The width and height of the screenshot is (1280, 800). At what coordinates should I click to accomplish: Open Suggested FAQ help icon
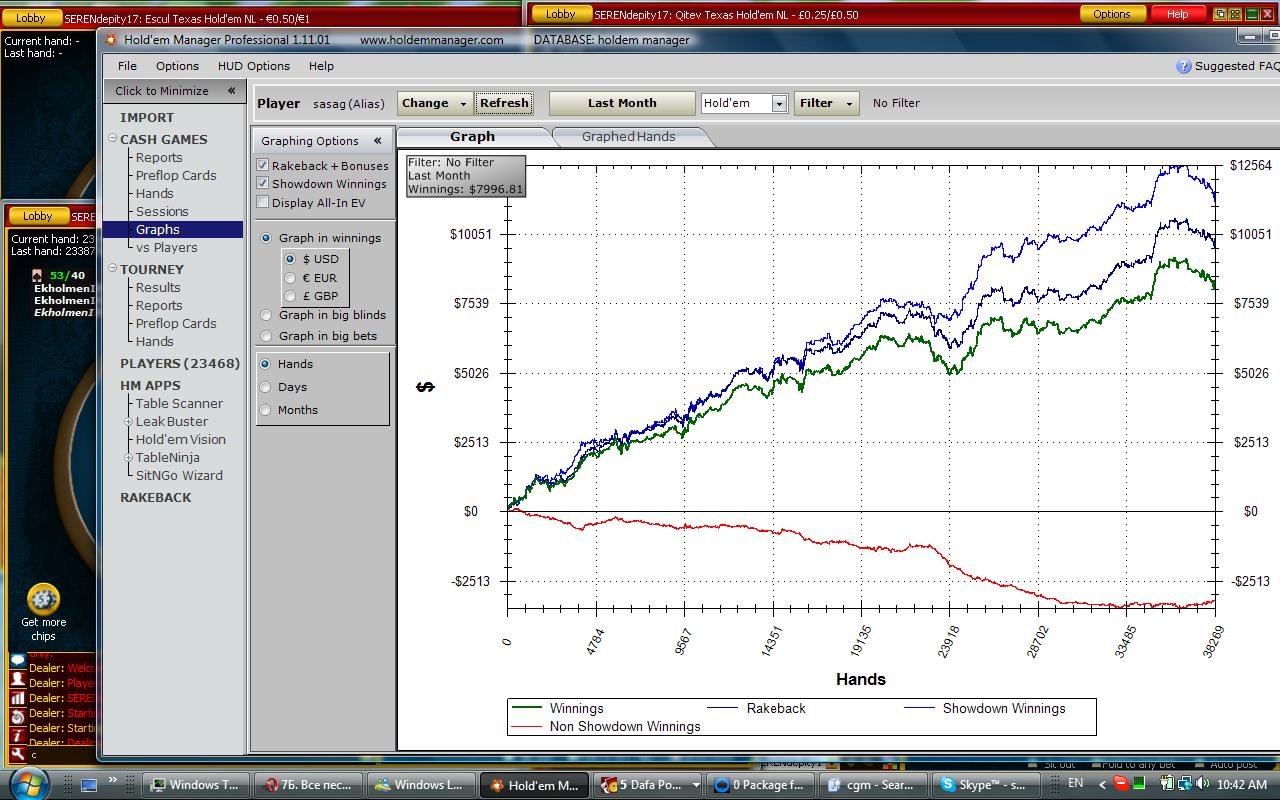point(1184,66)
